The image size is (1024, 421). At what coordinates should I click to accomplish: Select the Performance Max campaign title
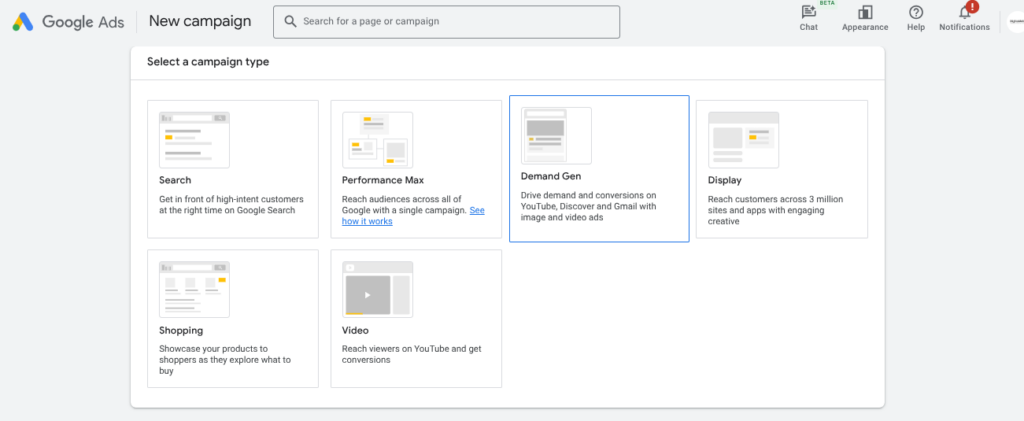point(383,180)
